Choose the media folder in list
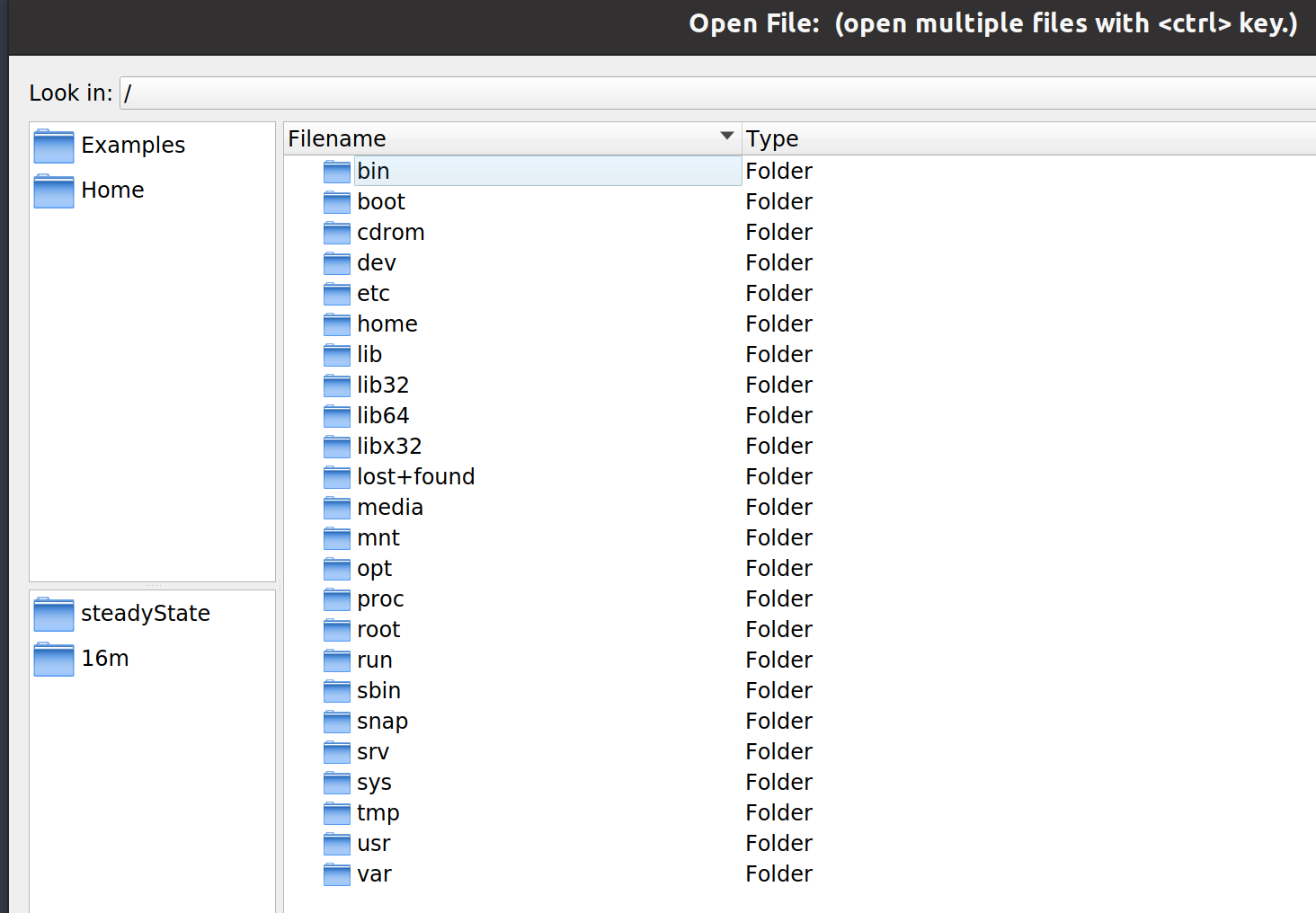1316x913 pixels. [390, 508]
